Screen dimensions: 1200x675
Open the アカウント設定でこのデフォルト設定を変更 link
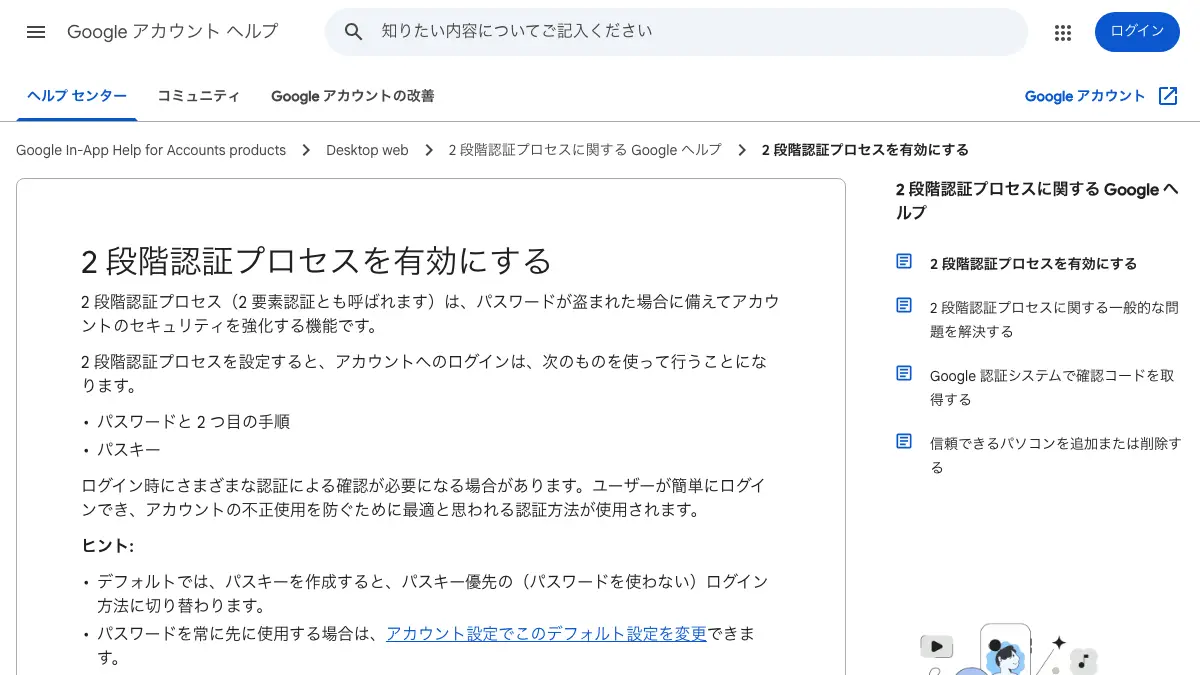click(546, 633)
